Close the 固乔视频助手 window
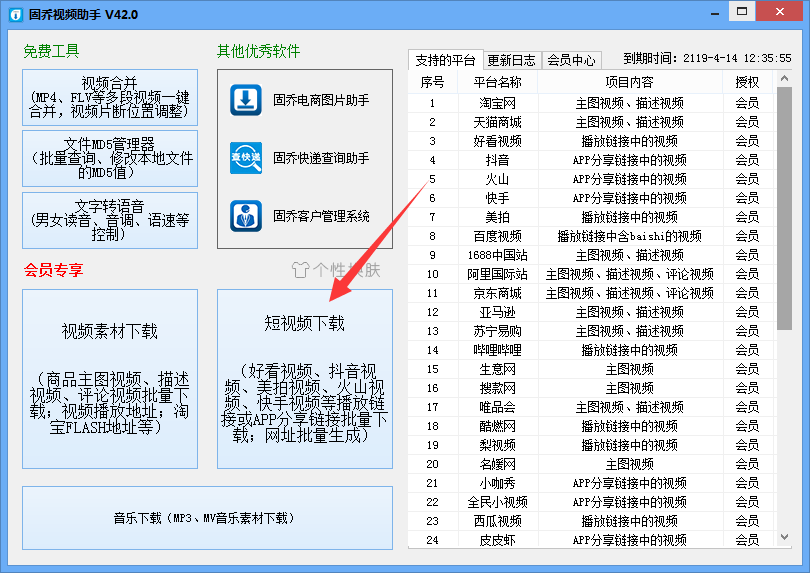Screen dimensions: 810x573 (x=780, y=11)
